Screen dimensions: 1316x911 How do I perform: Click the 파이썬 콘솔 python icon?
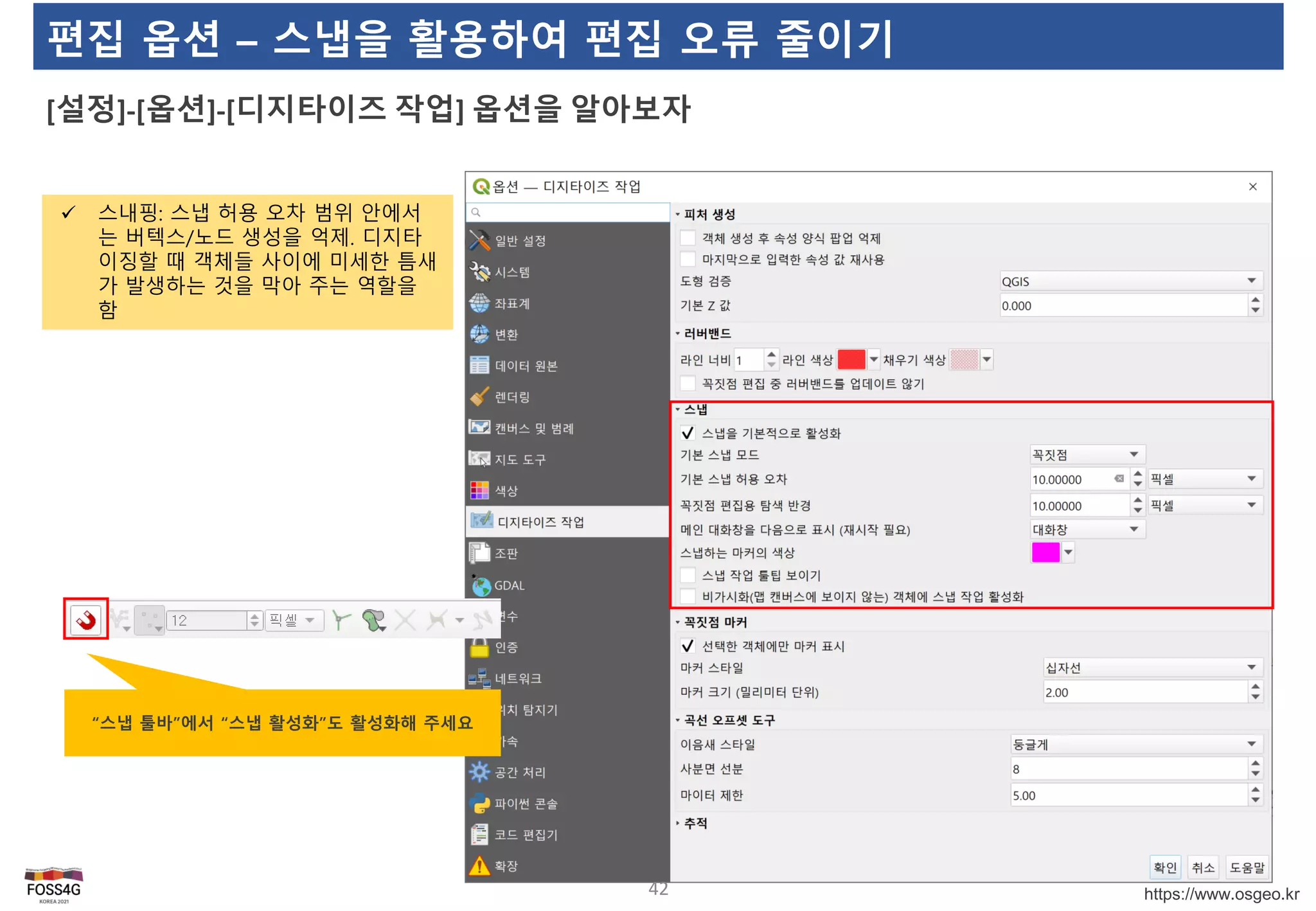click(479, 803)
